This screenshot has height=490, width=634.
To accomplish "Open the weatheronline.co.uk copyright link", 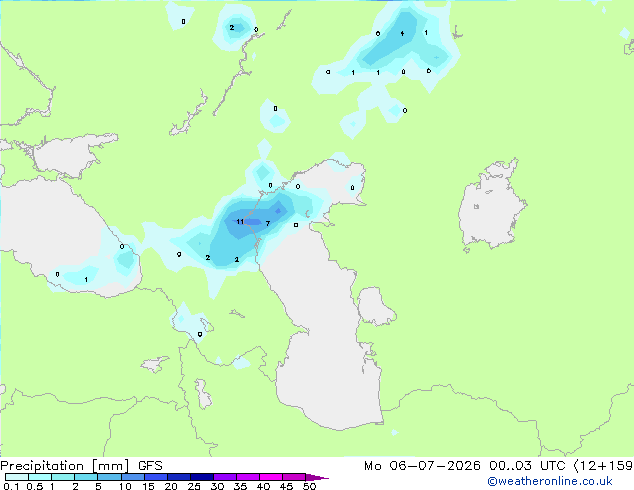I will coord(549,481).
